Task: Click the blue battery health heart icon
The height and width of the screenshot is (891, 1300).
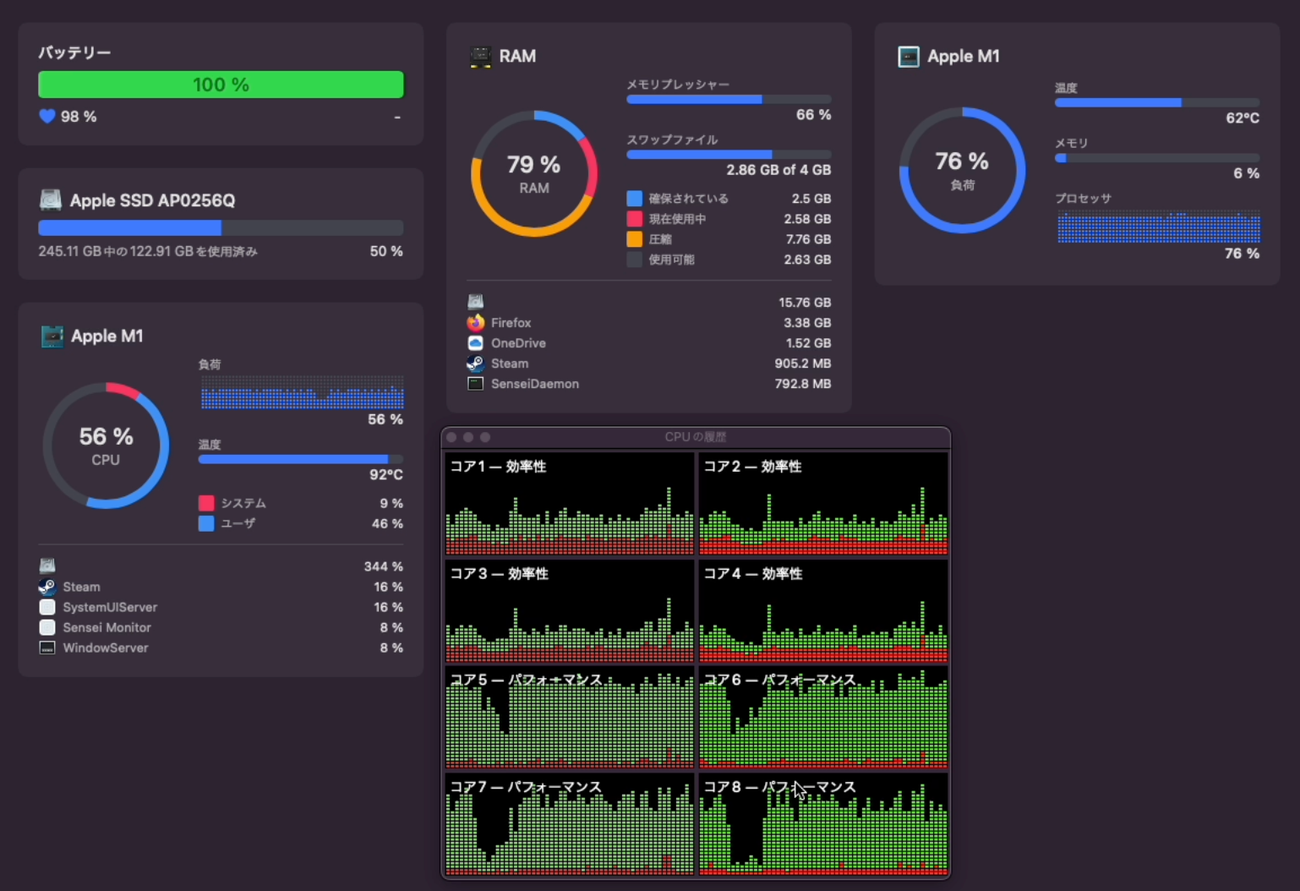Action: [x=47, y=117]
